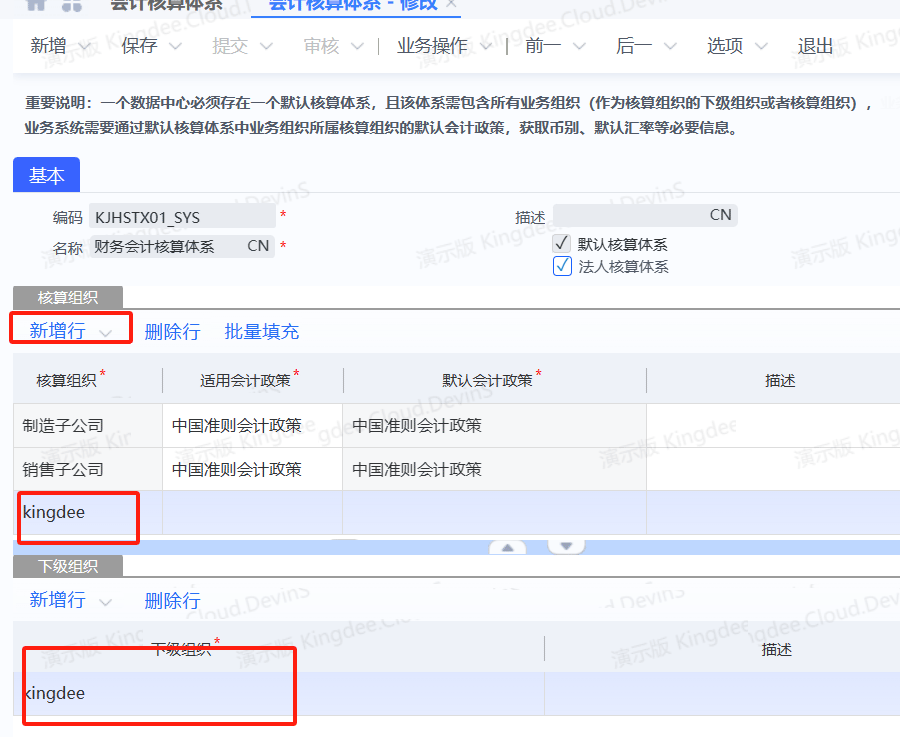Select the 销售子公司 row cell
Image resolution: width=900 pixels, height=737 pixels.
pos(88,470)
